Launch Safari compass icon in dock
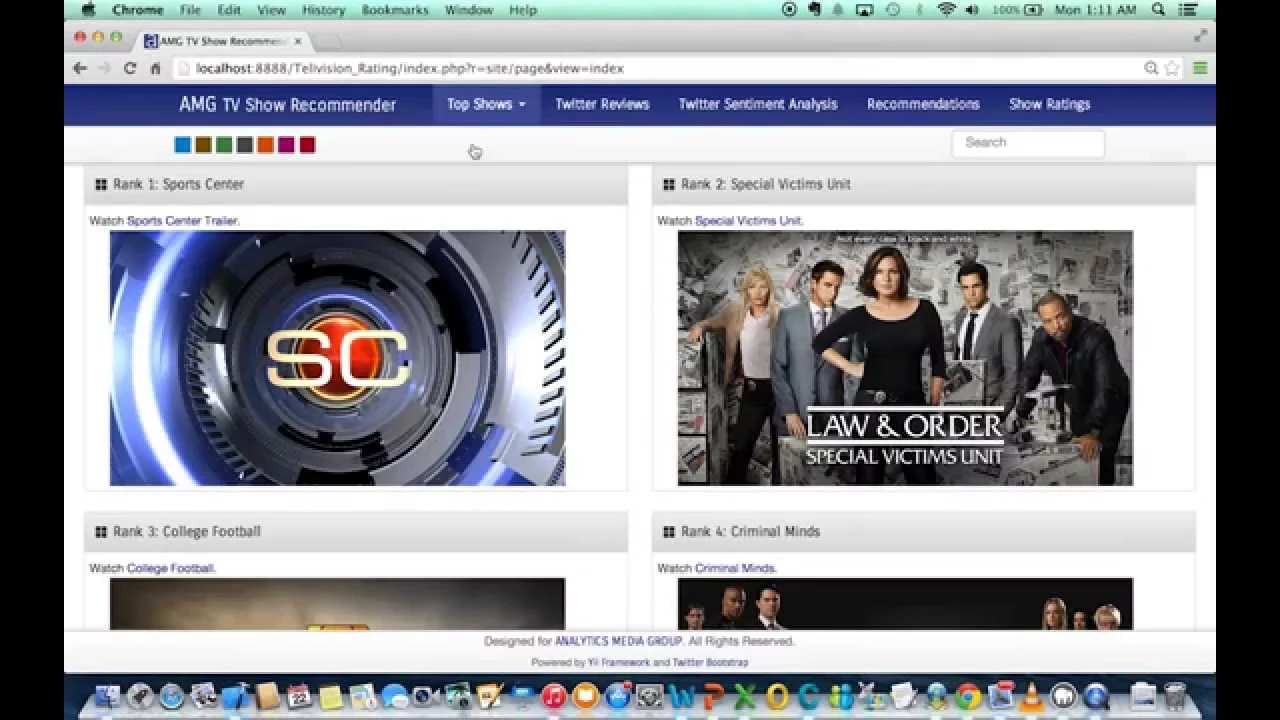1280x720 pixels. [x=171, y=697]
